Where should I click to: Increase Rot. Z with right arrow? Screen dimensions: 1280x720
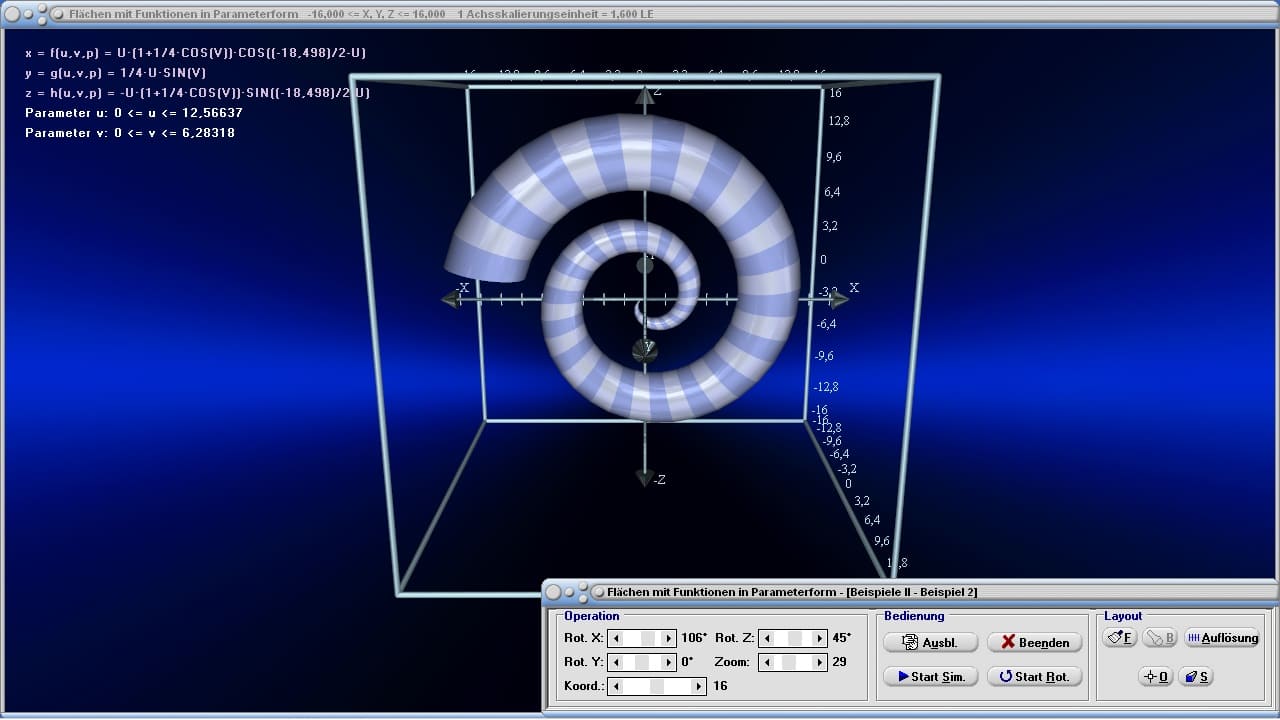[x=820, y=638]
